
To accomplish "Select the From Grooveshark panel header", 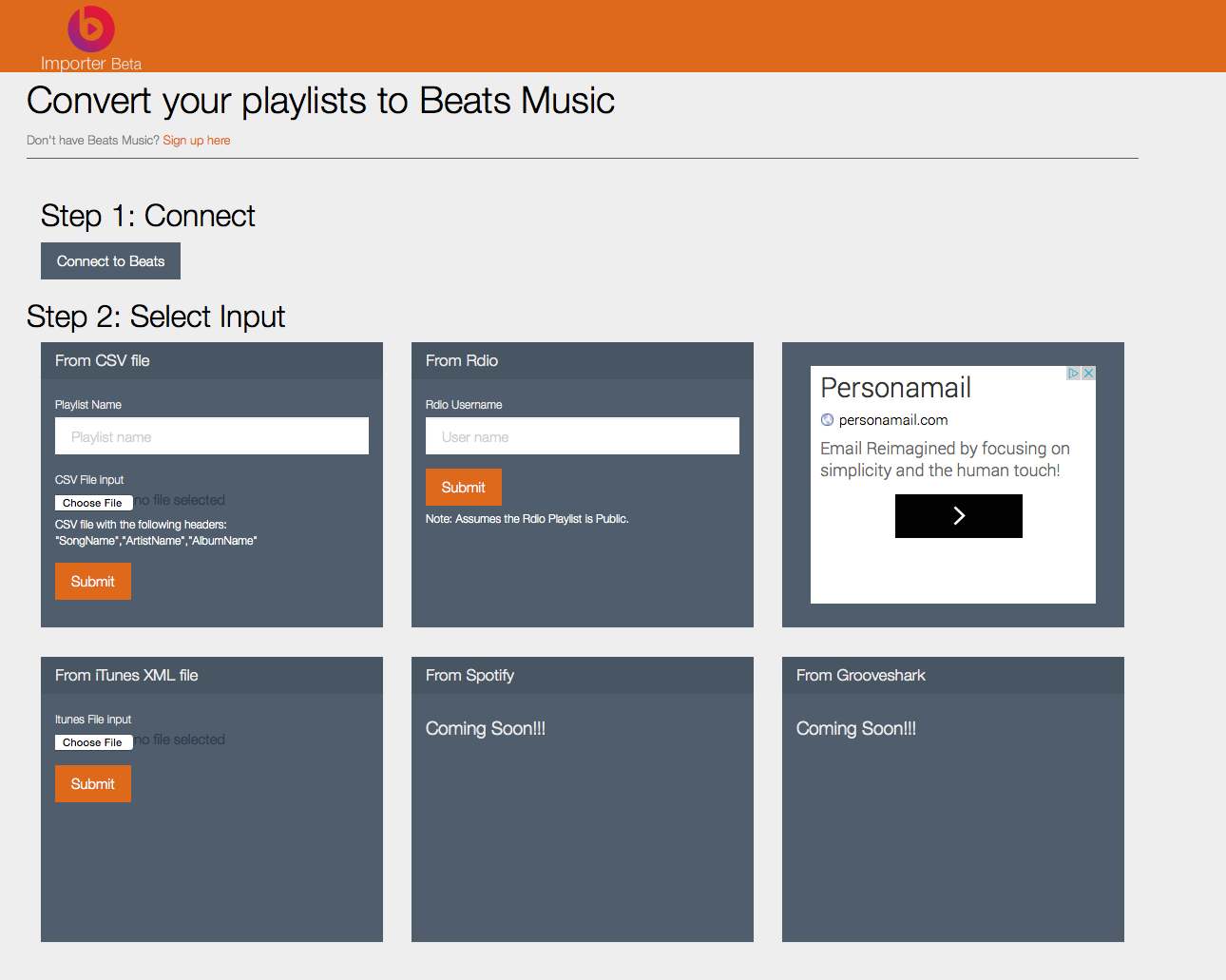I will pyautogui.click(x=860, y=676).
